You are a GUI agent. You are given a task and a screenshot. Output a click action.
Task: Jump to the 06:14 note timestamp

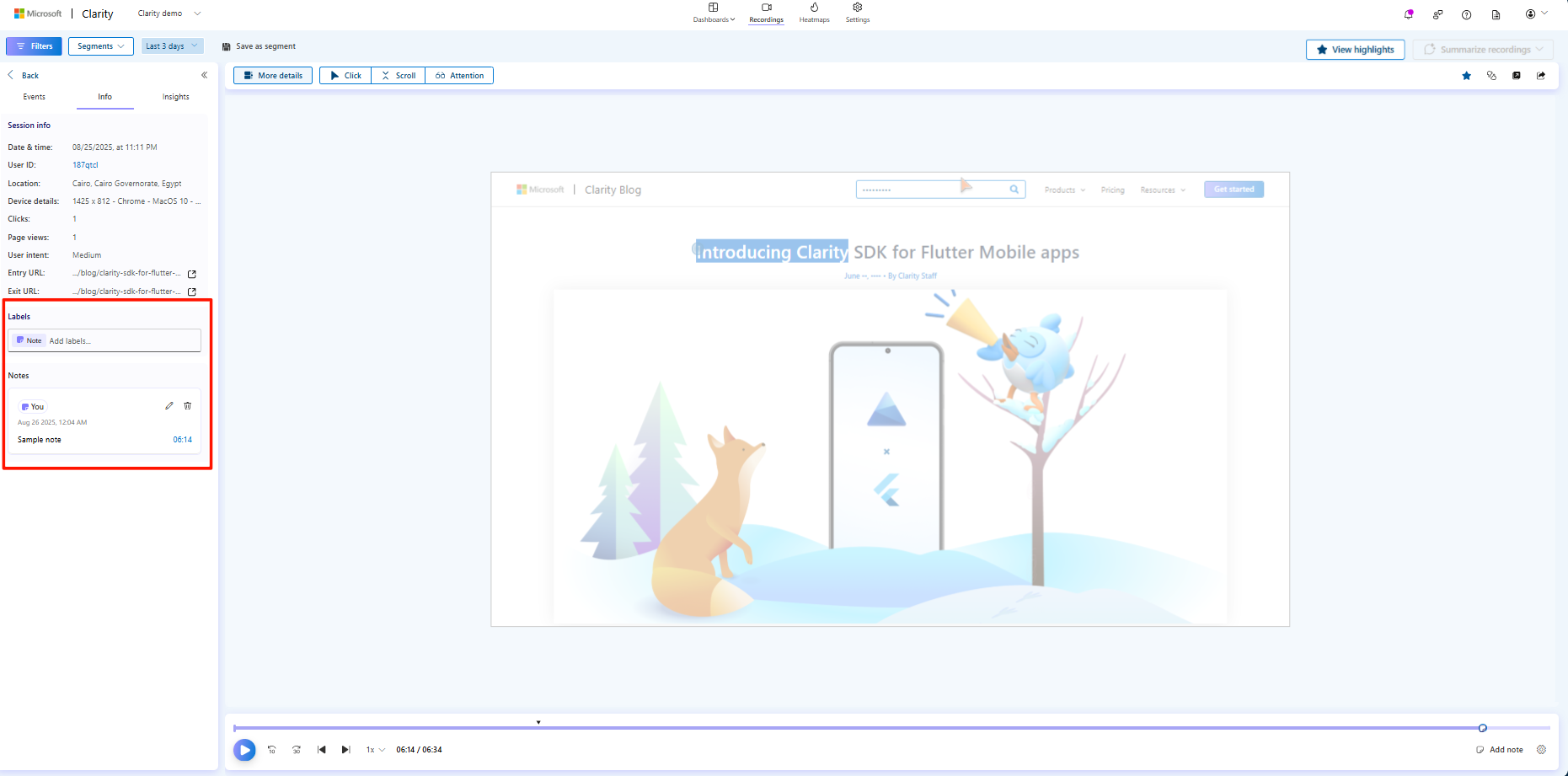coord(183,440)
